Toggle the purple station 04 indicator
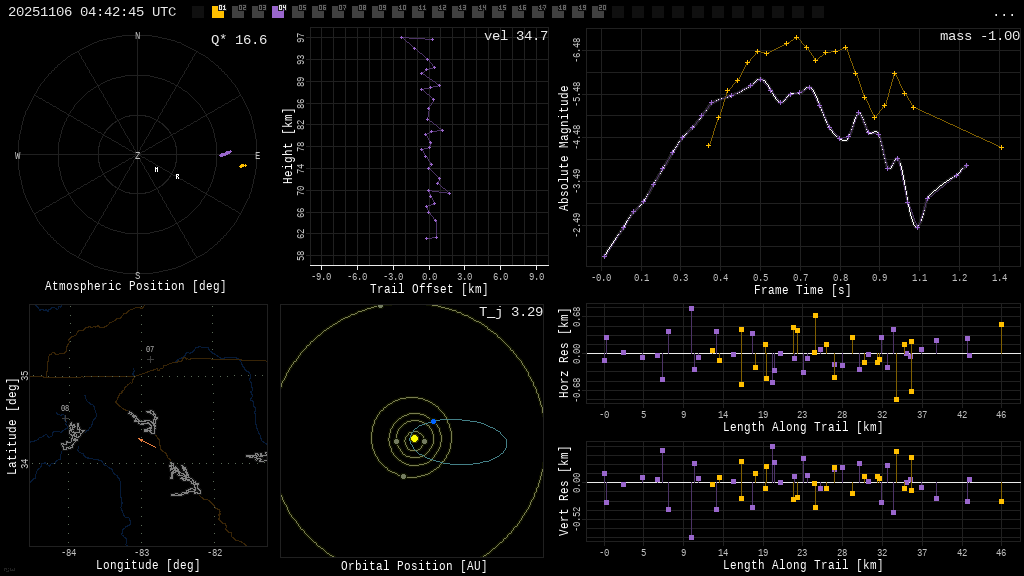Image resolution: width=1024 pixels, height=576 pixels. tap(278, 12)
